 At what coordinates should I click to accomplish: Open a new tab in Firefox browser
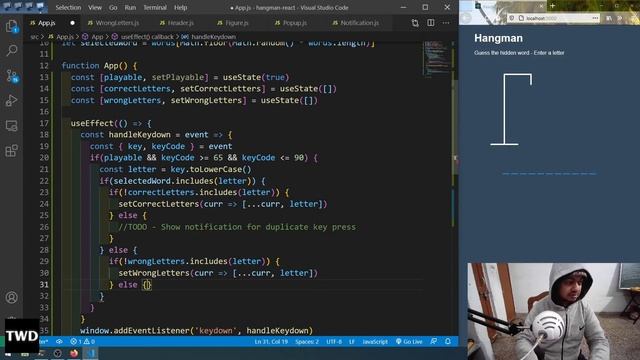552,6
